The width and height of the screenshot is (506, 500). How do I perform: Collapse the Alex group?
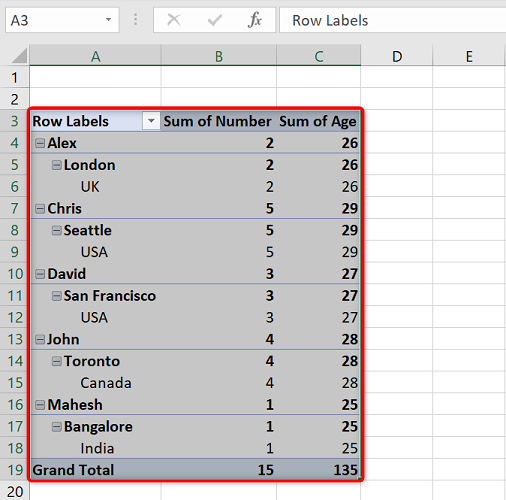click(x=40, y=143)
